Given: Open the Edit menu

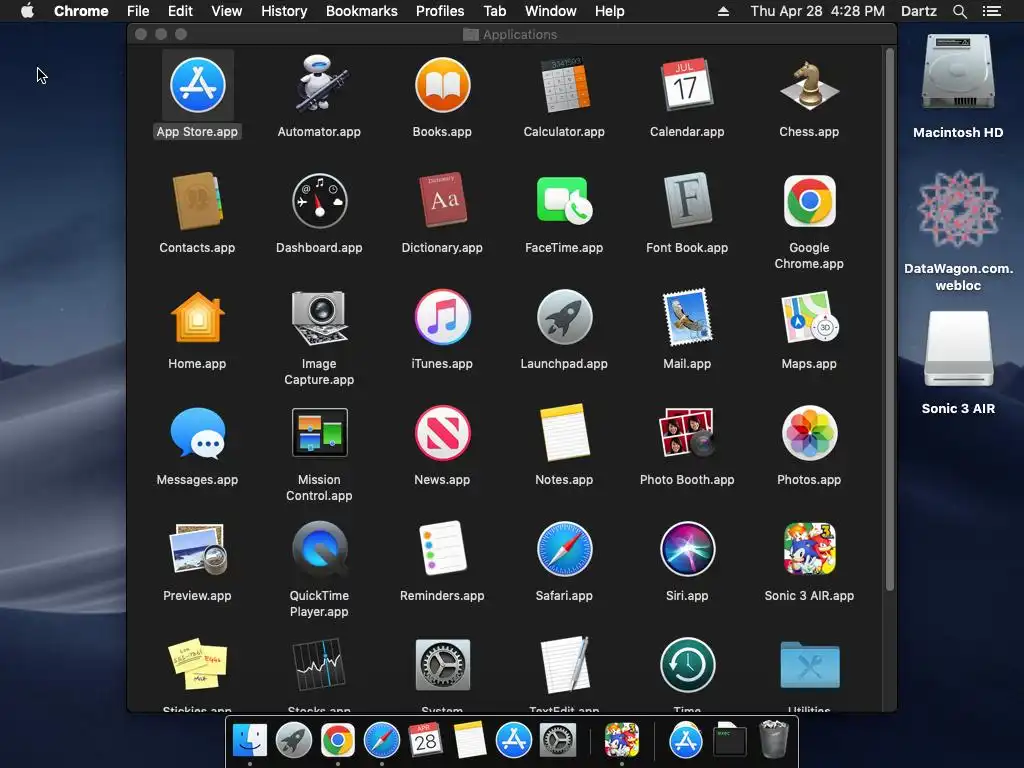Looking at the screenshot, I should (180, 11).
